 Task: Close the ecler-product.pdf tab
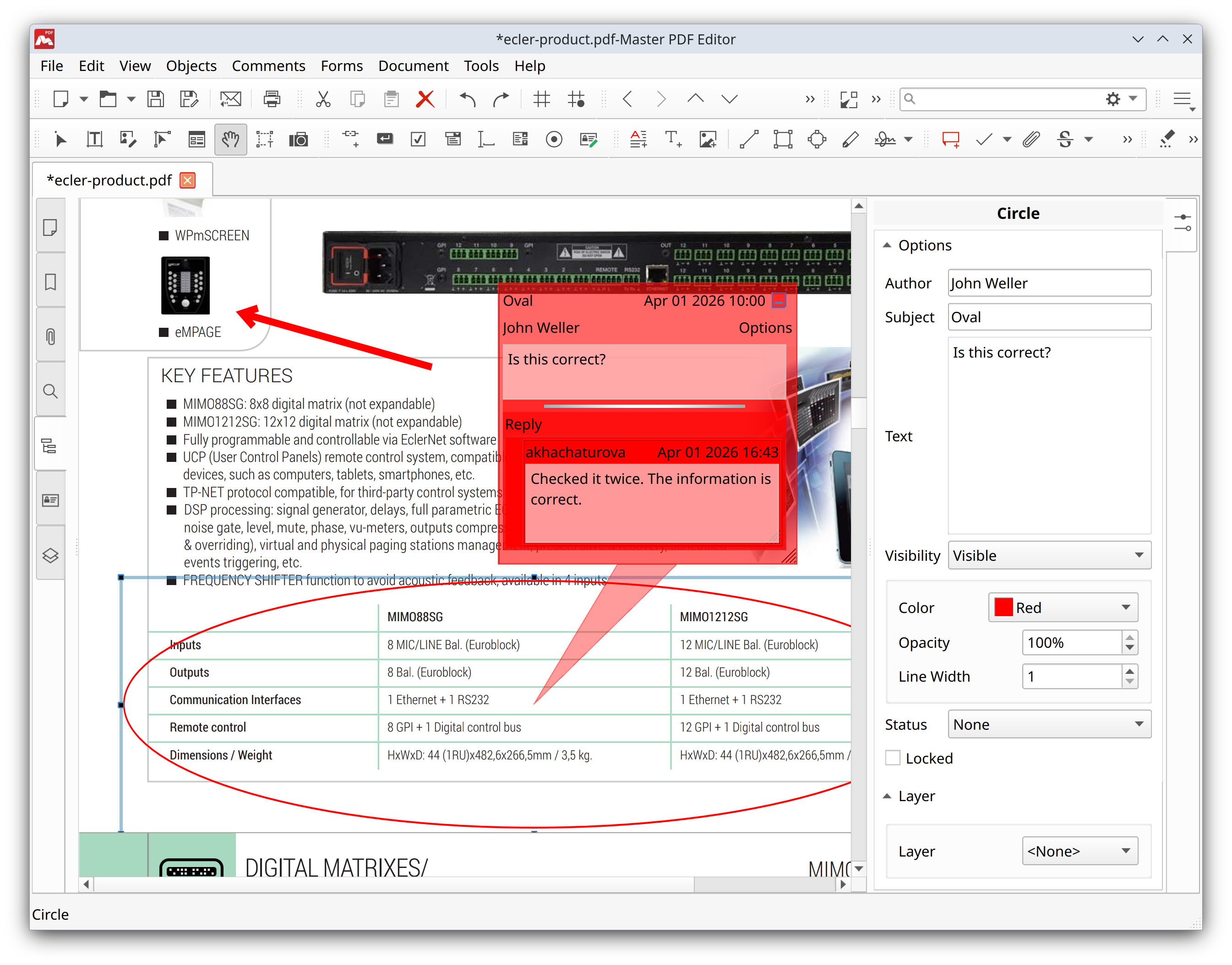coord(188,180)
